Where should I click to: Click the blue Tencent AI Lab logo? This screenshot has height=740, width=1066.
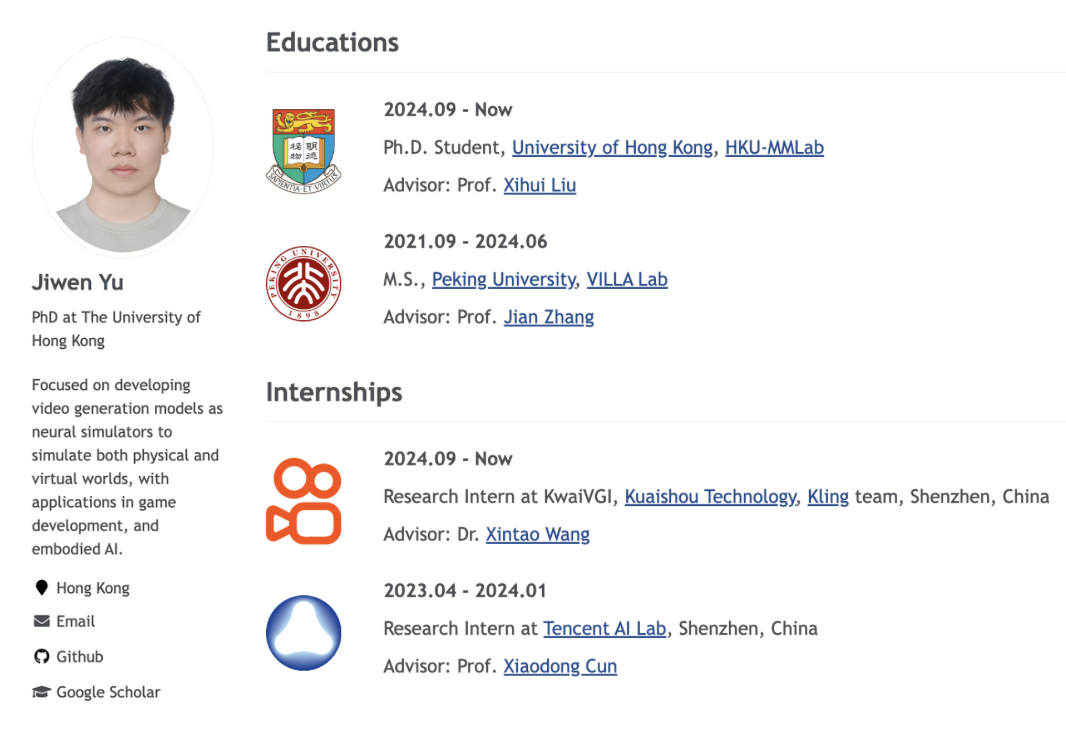click(x=304, y=632)
